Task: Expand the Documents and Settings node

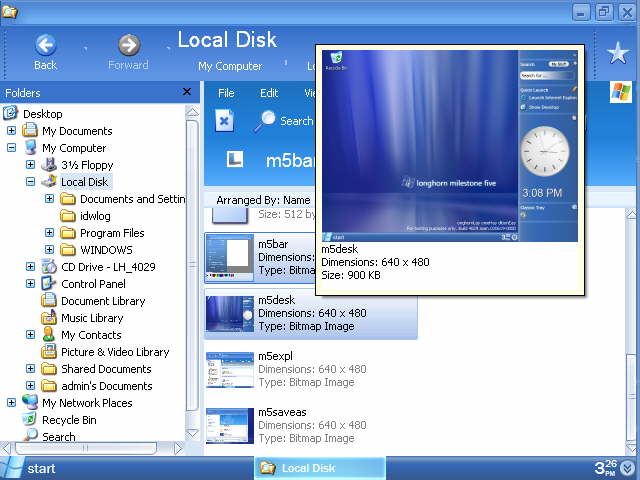Action: coord(49,198)
